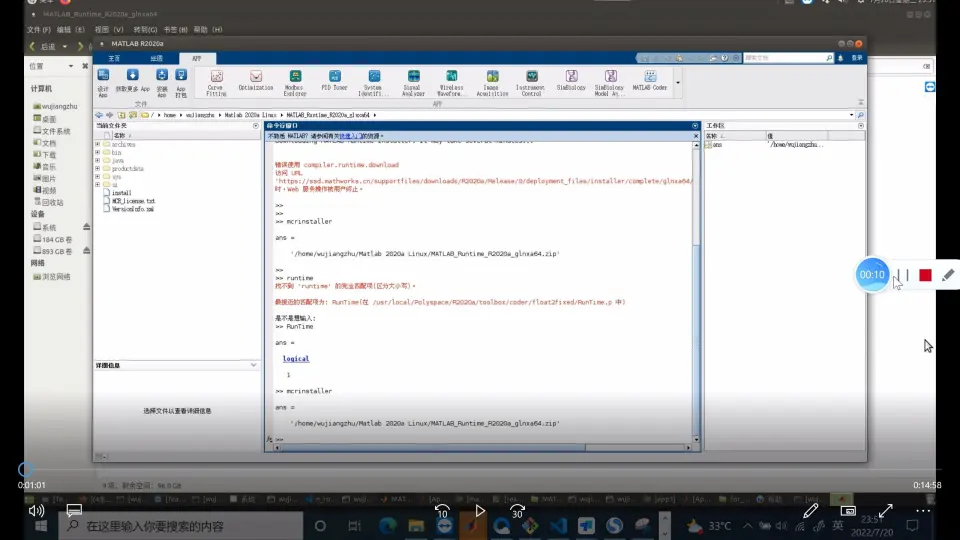The height and width of the screenshot is (540, 960).
Task: Open Instrument Control app
Action: [x=531, y=82]
